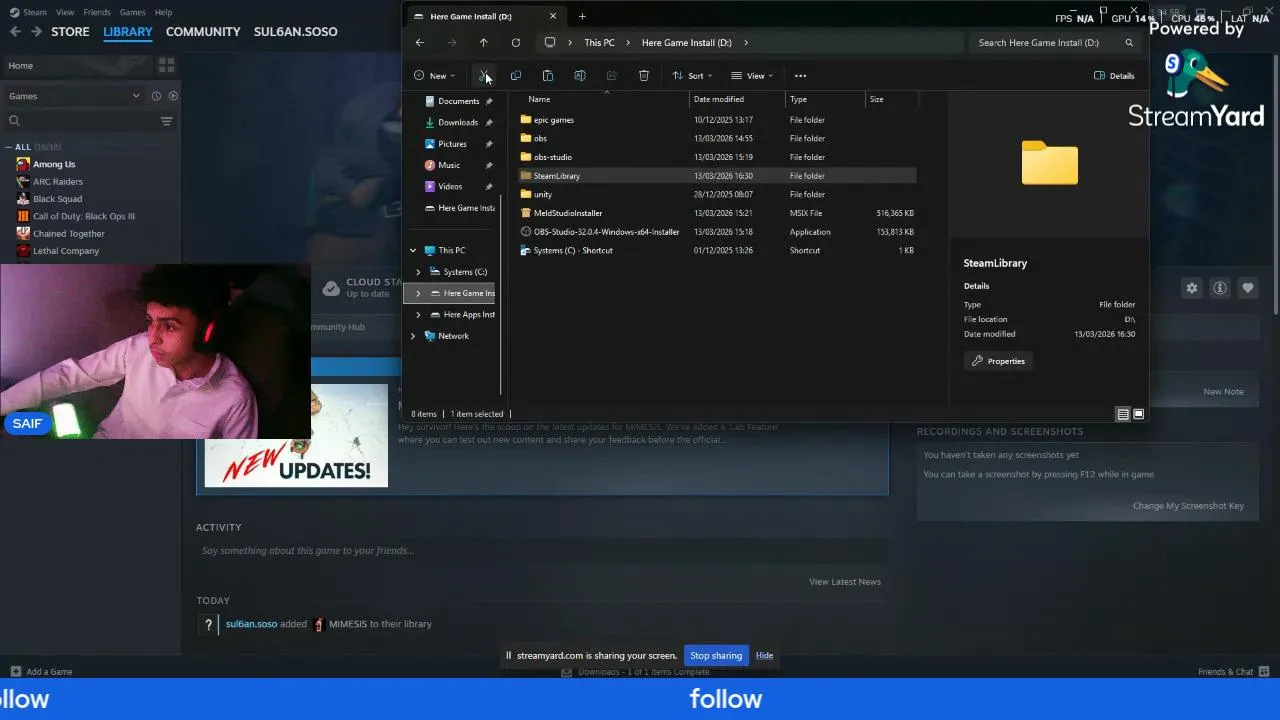The width and height of the screenshot is (1280, 720).
Task: Click the Rename icon in File Explorer toolbar
Action: [x=580, y=76]
